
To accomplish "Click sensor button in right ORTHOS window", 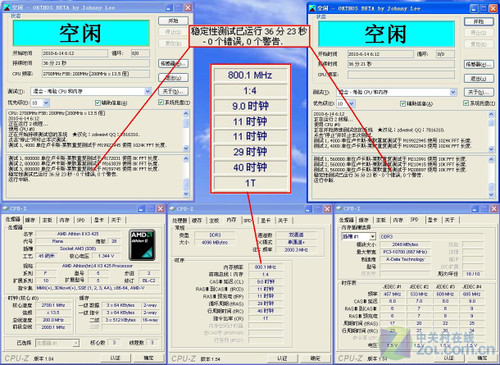I will (479, 64).
